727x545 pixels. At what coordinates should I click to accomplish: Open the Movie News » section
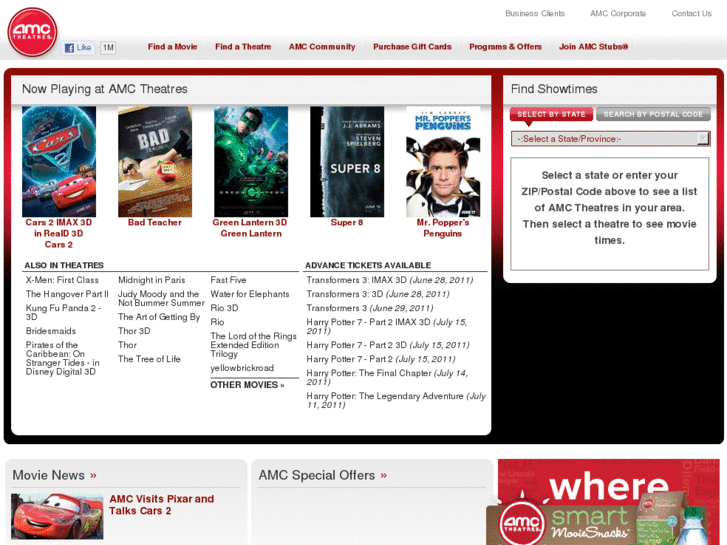55,475
